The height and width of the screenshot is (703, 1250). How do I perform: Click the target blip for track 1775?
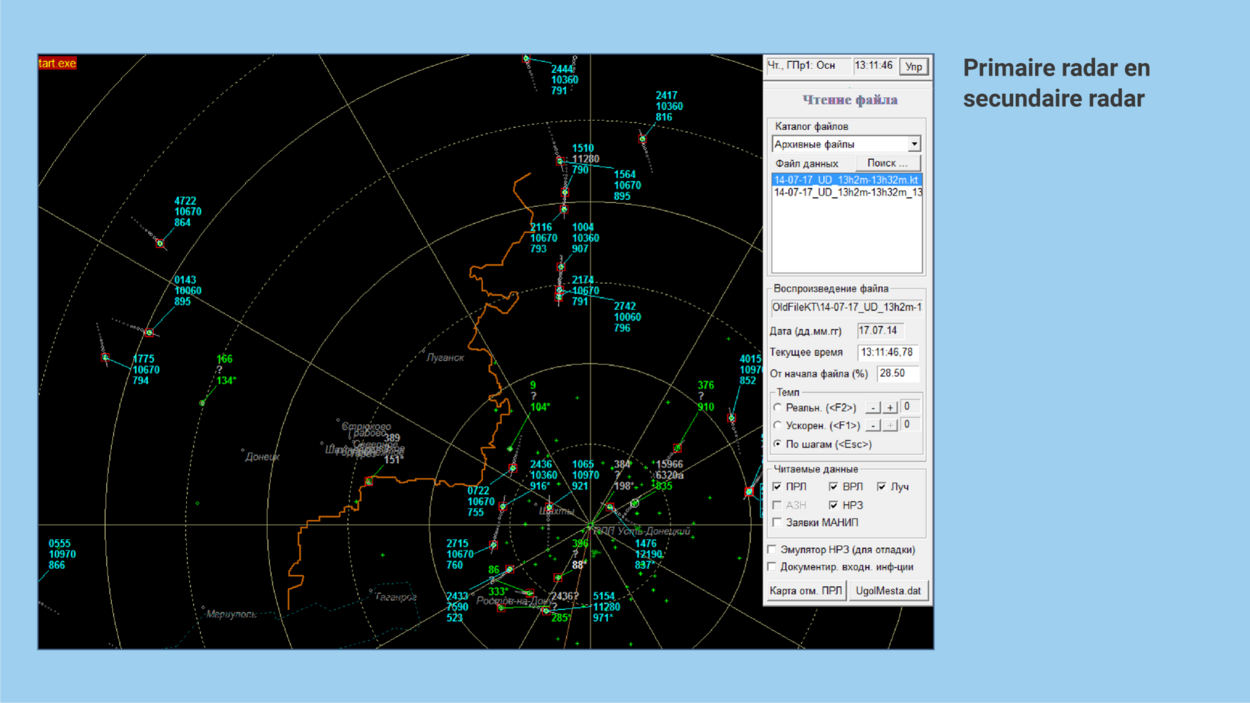click(x=105, y=358)
